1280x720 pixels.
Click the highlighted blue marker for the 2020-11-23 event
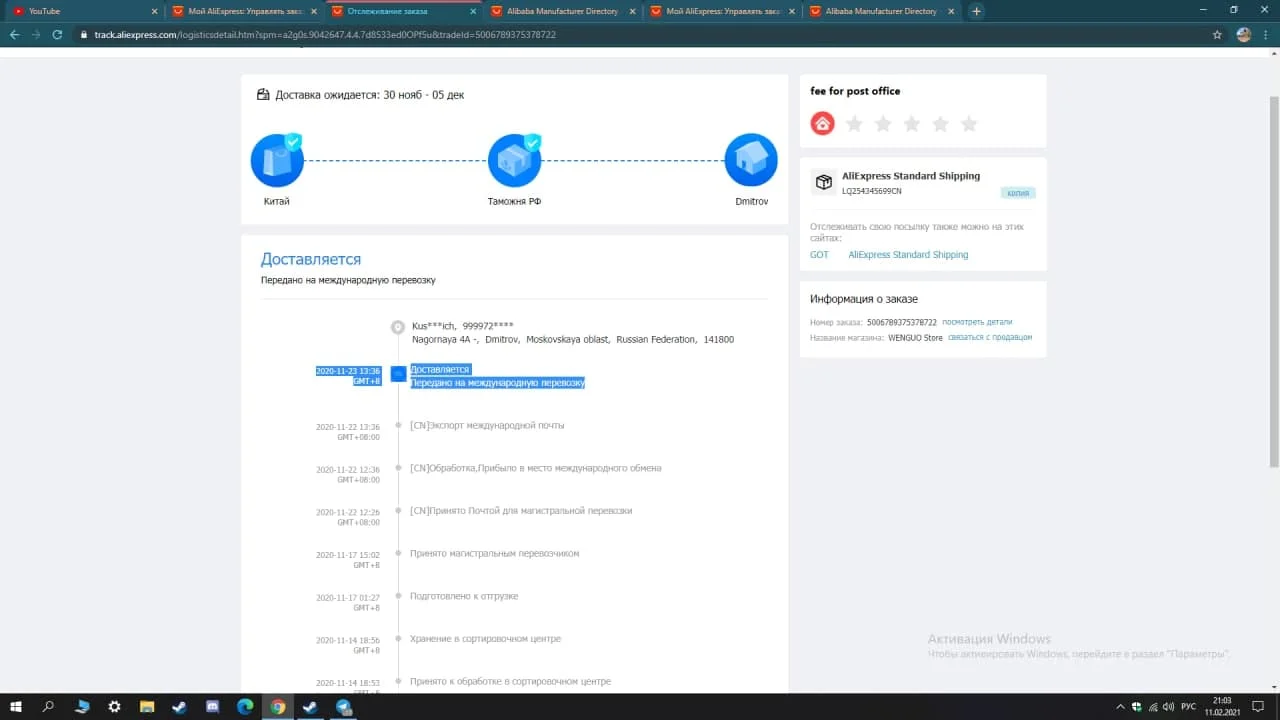(x=398, y=374)
